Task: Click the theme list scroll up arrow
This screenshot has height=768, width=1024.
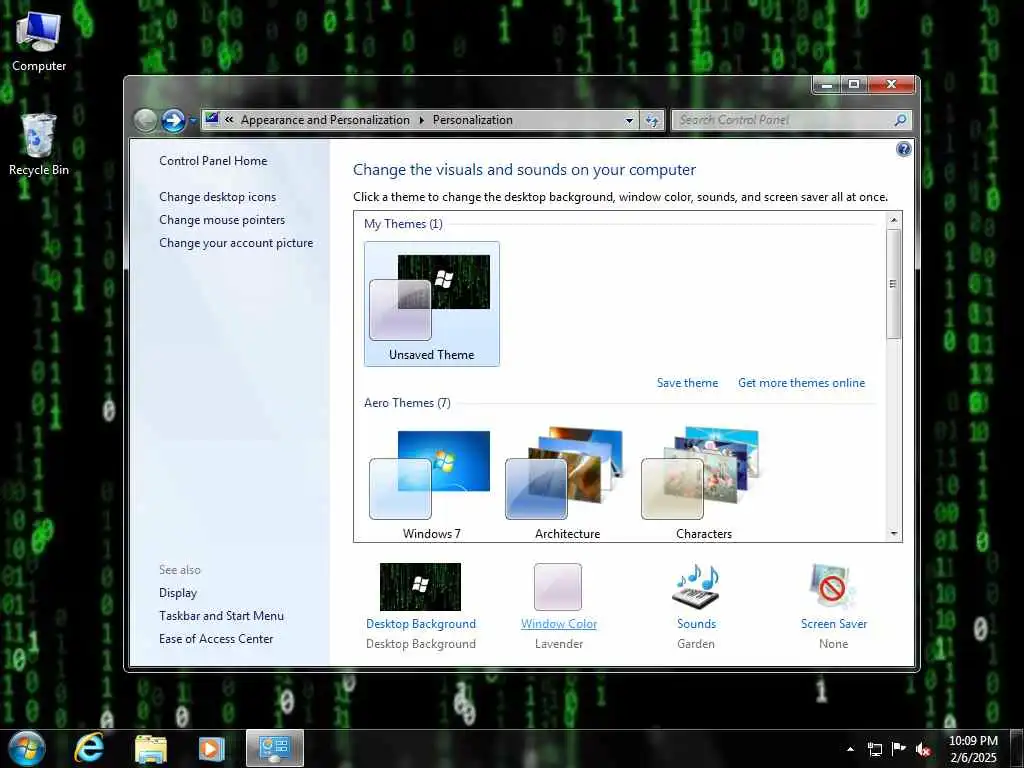Action: pyautogui.click(x=894, y=220)
